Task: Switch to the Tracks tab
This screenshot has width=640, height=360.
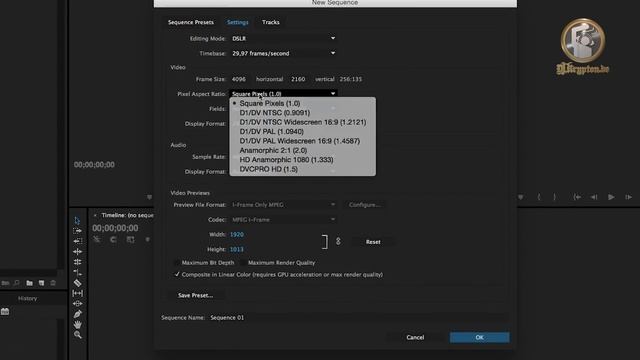Action: (271, 22)
